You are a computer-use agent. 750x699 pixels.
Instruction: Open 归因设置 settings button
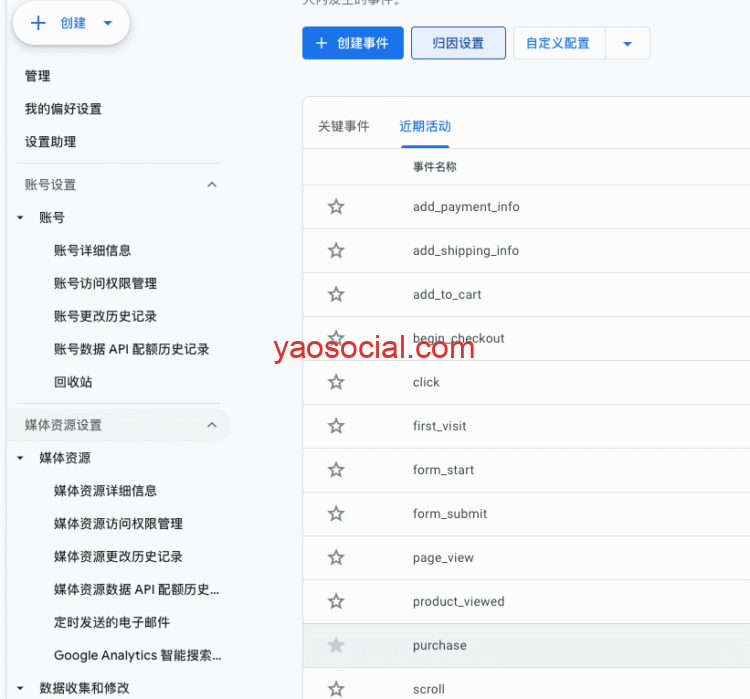click(458, 44)
